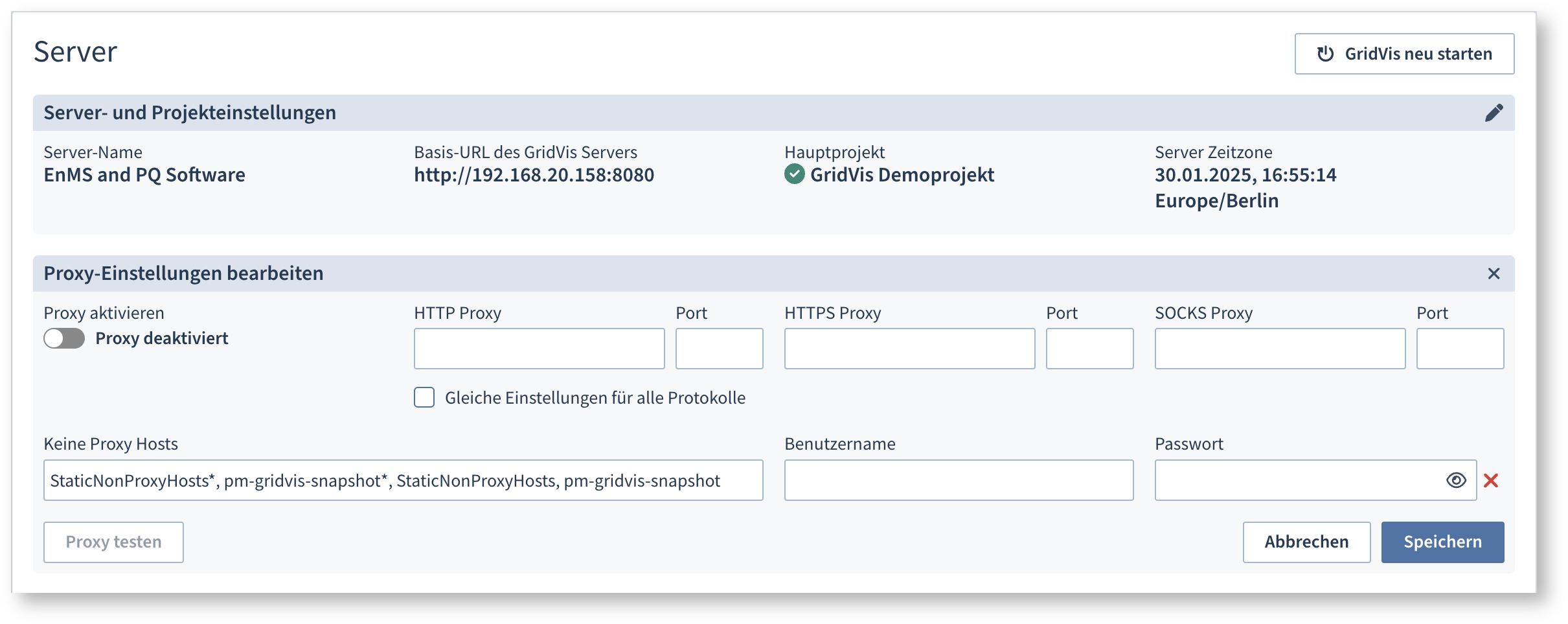Focus the Passwort input field

click(x=1295, y=480)
